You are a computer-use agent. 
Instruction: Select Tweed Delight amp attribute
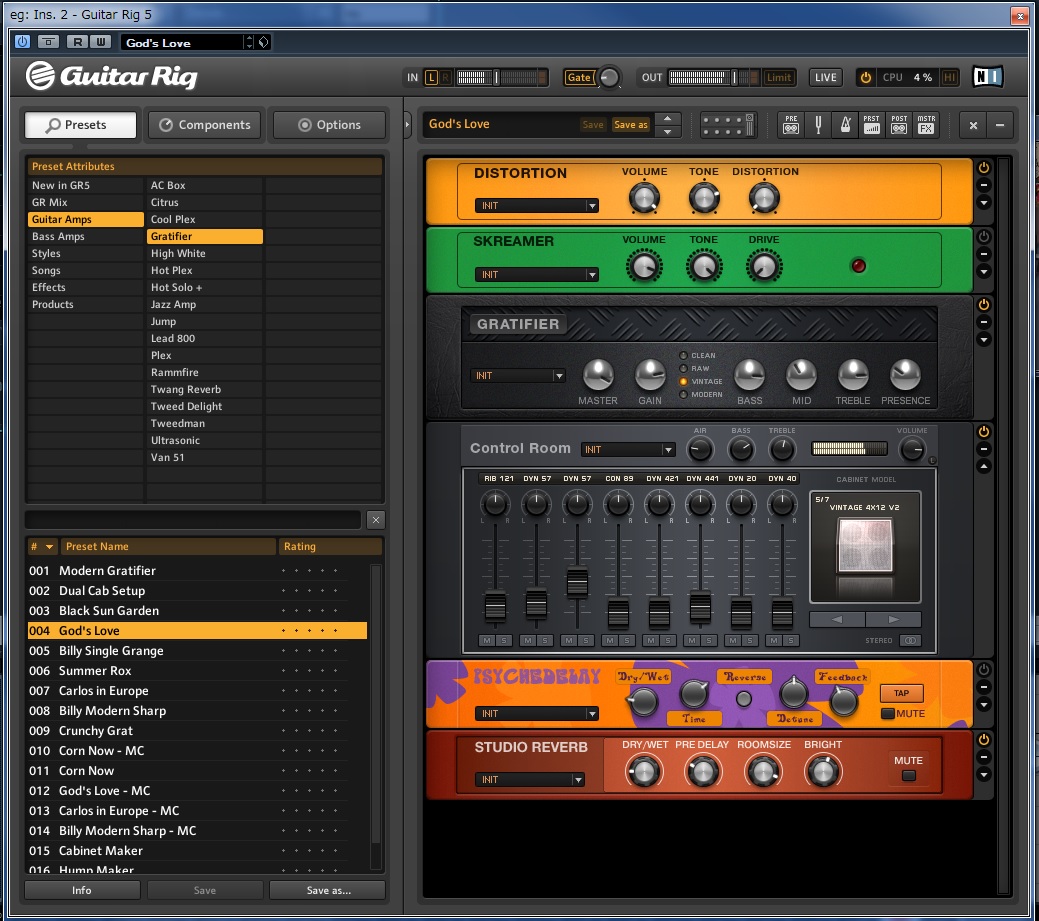pyautogui.click(x=205, y=406)
